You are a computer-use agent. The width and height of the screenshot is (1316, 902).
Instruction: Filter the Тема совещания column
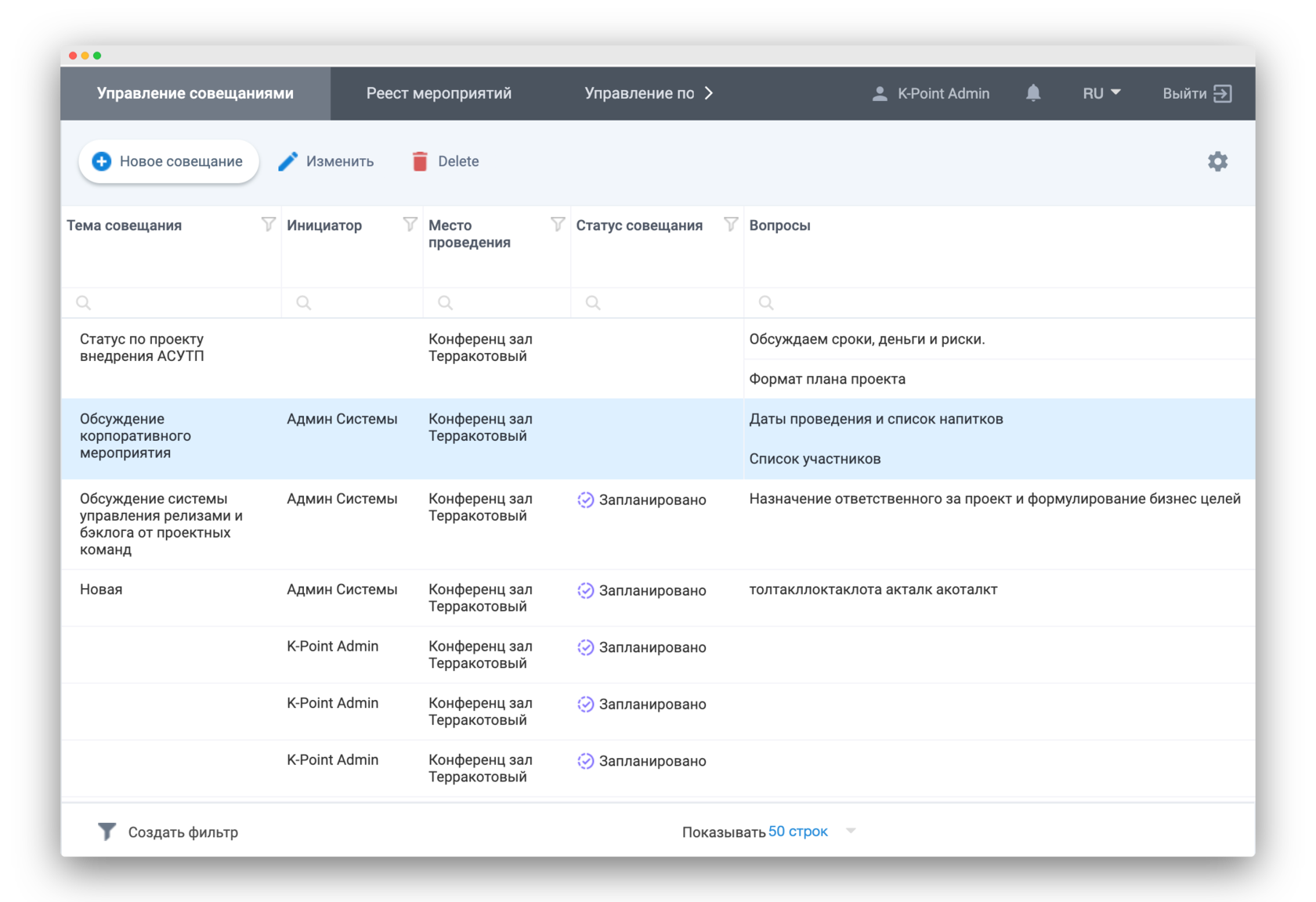point(268,225)
